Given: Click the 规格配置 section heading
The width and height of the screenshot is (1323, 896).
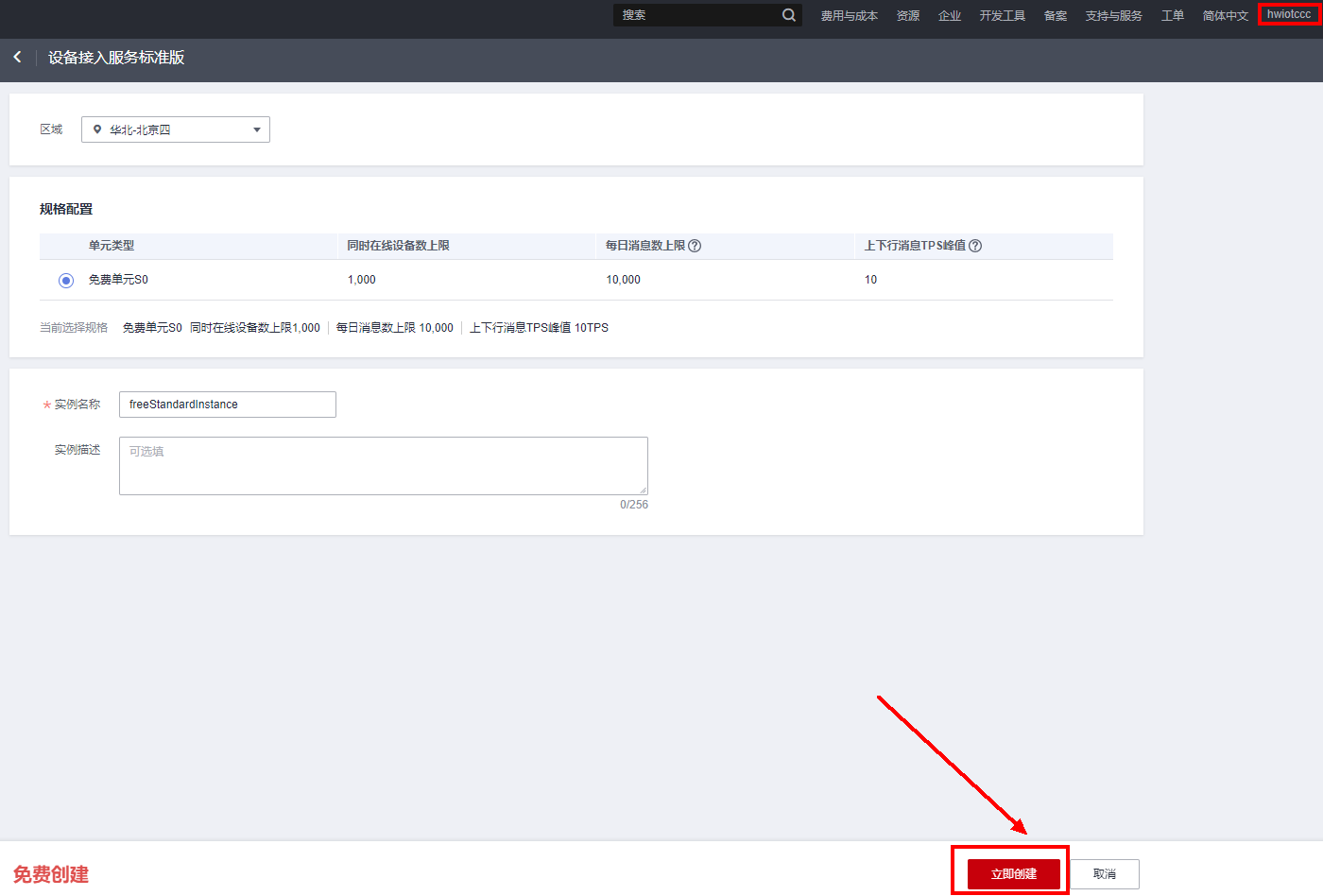Looking at the screenshot, I should [66, 209].
